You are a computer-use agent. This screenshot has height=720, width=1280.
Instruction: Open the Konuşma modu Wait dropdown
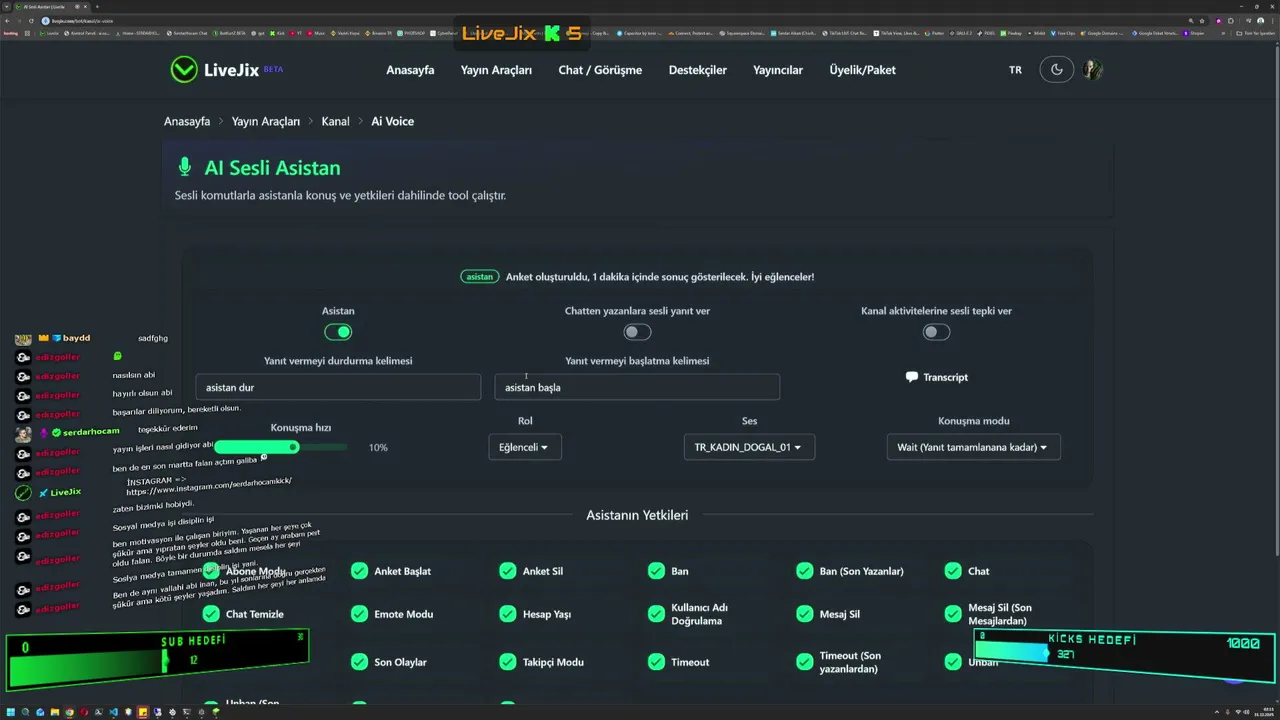pyautogui.click(x=973, y=447)
